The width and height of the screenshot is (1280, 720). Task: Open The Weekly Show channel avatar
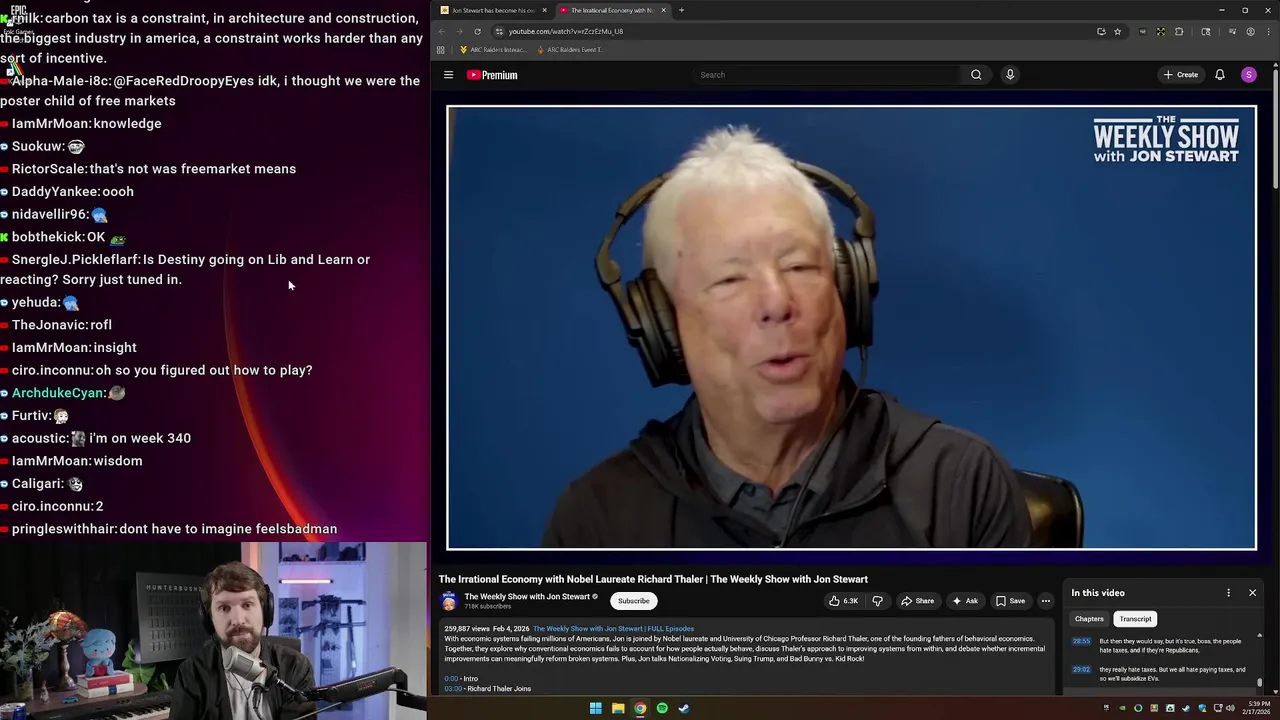point(449,601)
